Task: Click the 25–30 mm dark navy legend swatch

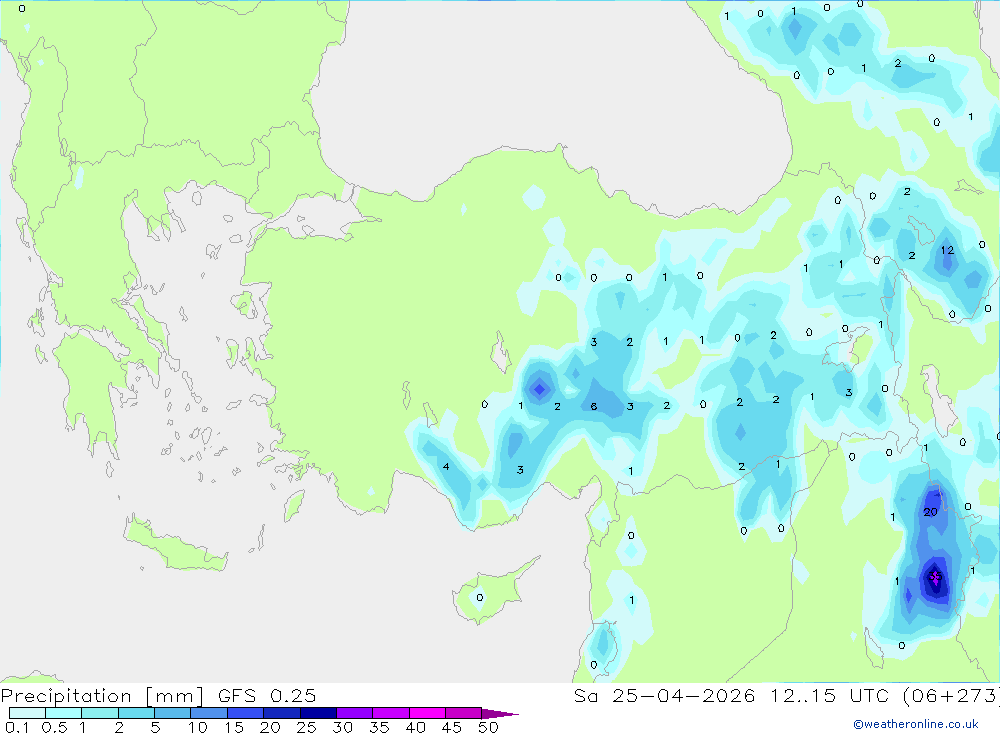Action: [x=318, y=713]
